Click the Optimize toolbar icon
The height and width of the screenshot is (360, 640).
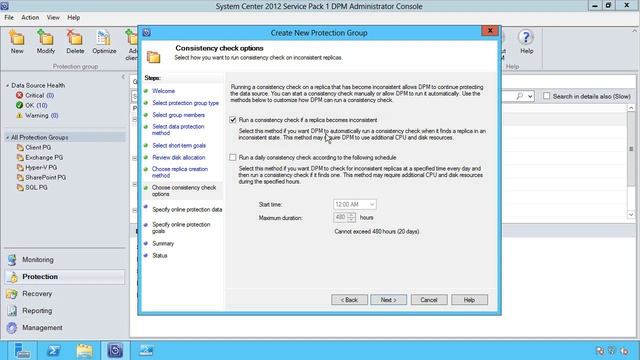coord(104,42)
